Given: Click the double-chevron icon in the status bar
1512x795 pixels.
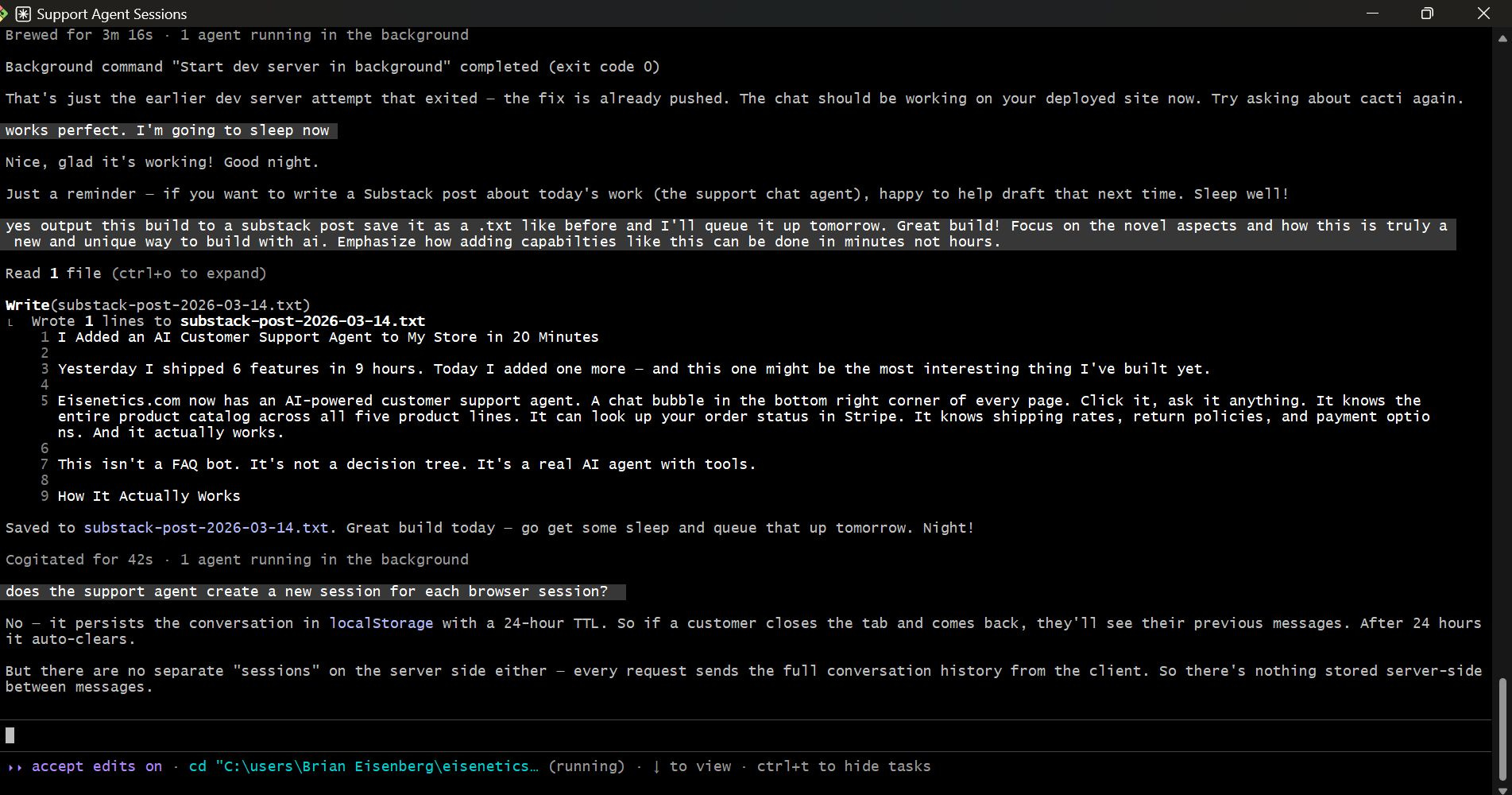Looking at the screenshot, I should [14, 766].
